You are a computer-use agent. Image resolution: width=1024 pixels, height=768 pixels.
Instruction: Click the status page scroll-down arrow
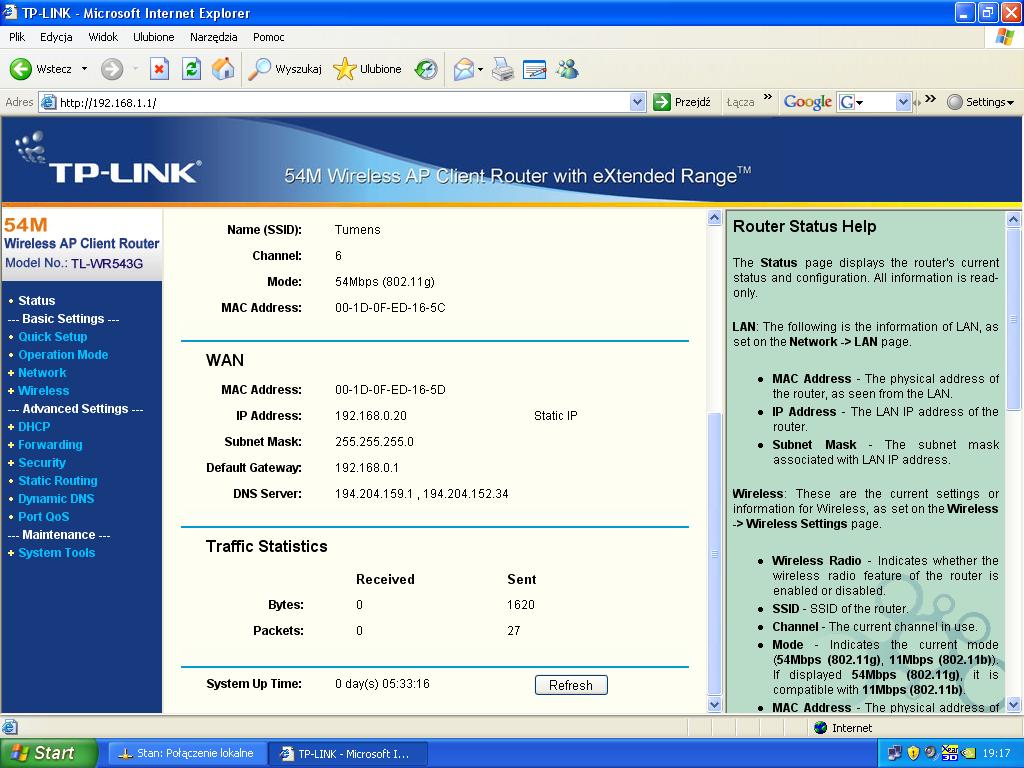(x=714, y=705)
